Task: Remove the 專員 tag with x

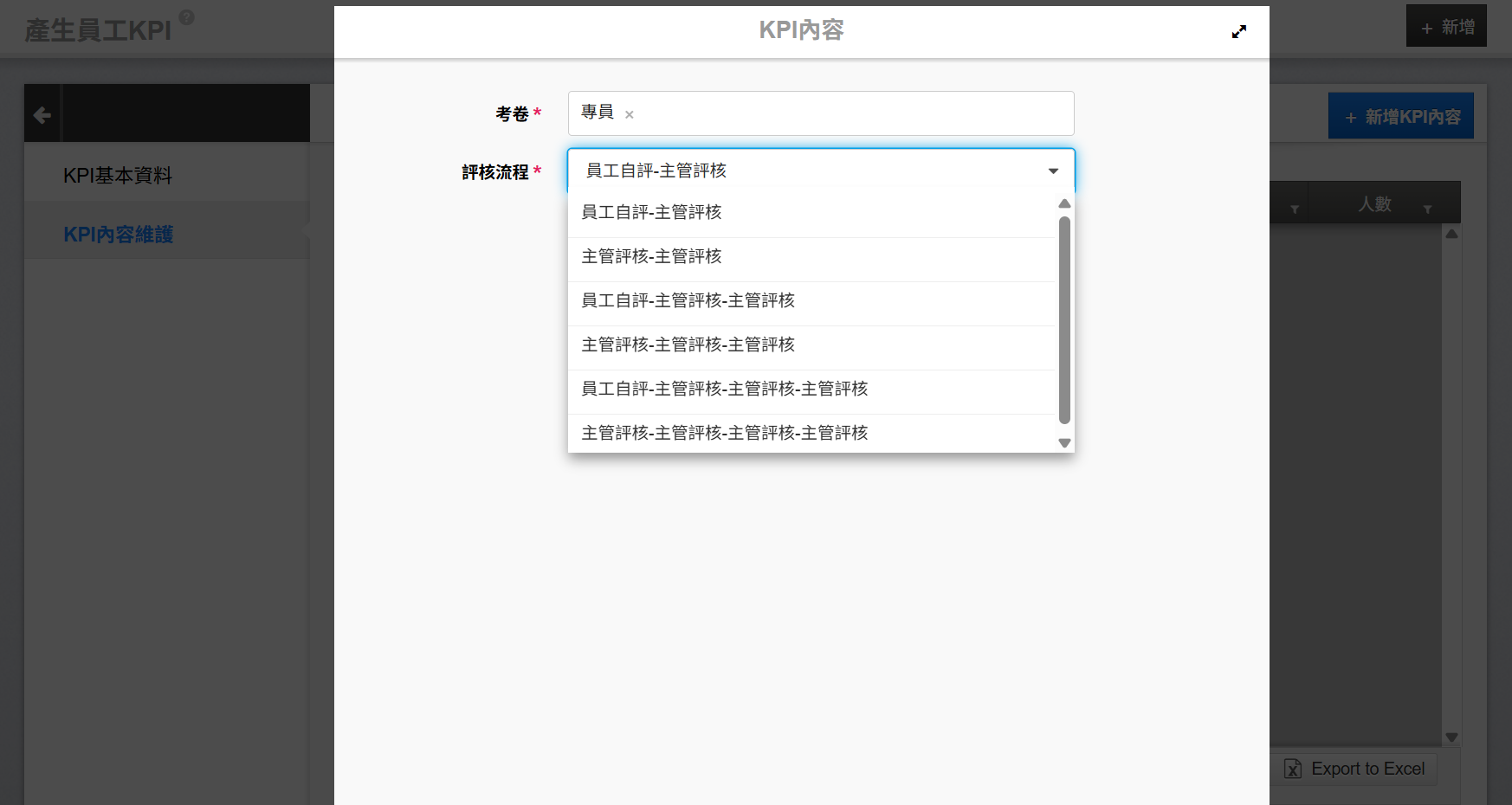Action: pyautogui.click(x=630, y=114)
